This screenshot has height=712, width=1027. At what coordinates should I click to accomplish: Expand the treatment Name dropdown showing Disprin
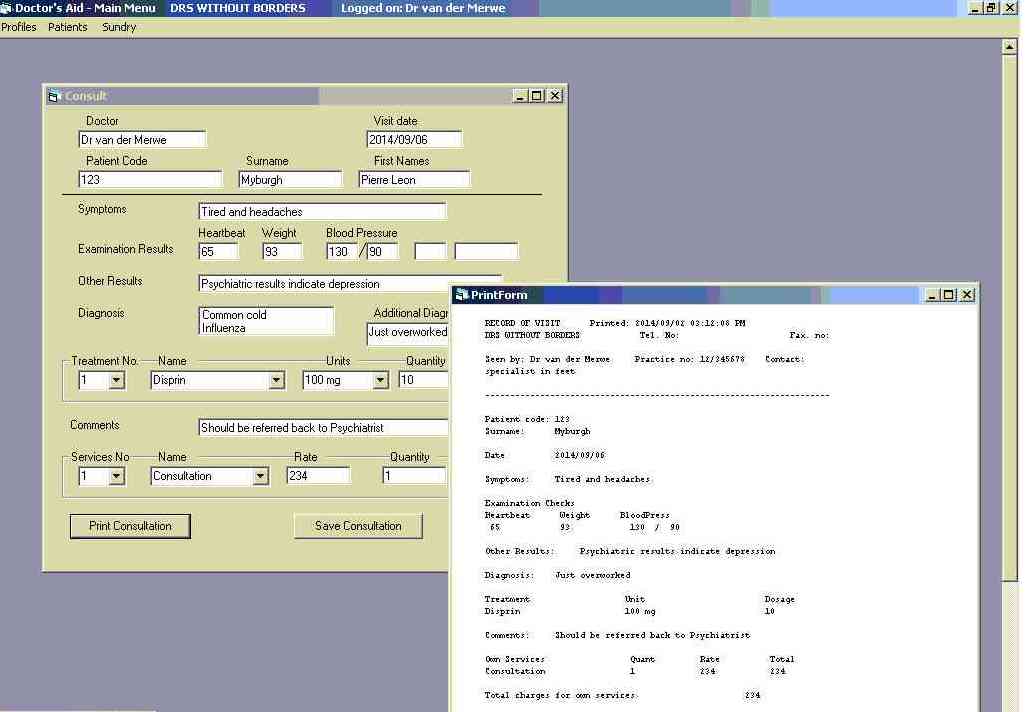coord(276,381)
